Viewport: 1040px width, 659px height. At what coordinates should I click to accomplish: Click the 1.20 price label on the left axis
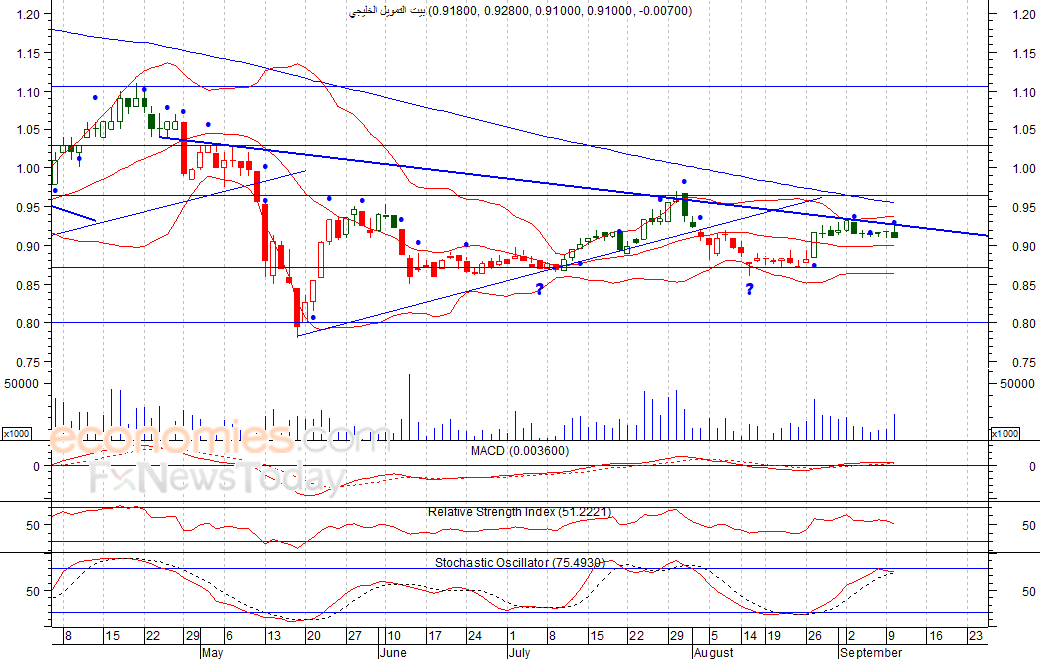click(29, 14)
